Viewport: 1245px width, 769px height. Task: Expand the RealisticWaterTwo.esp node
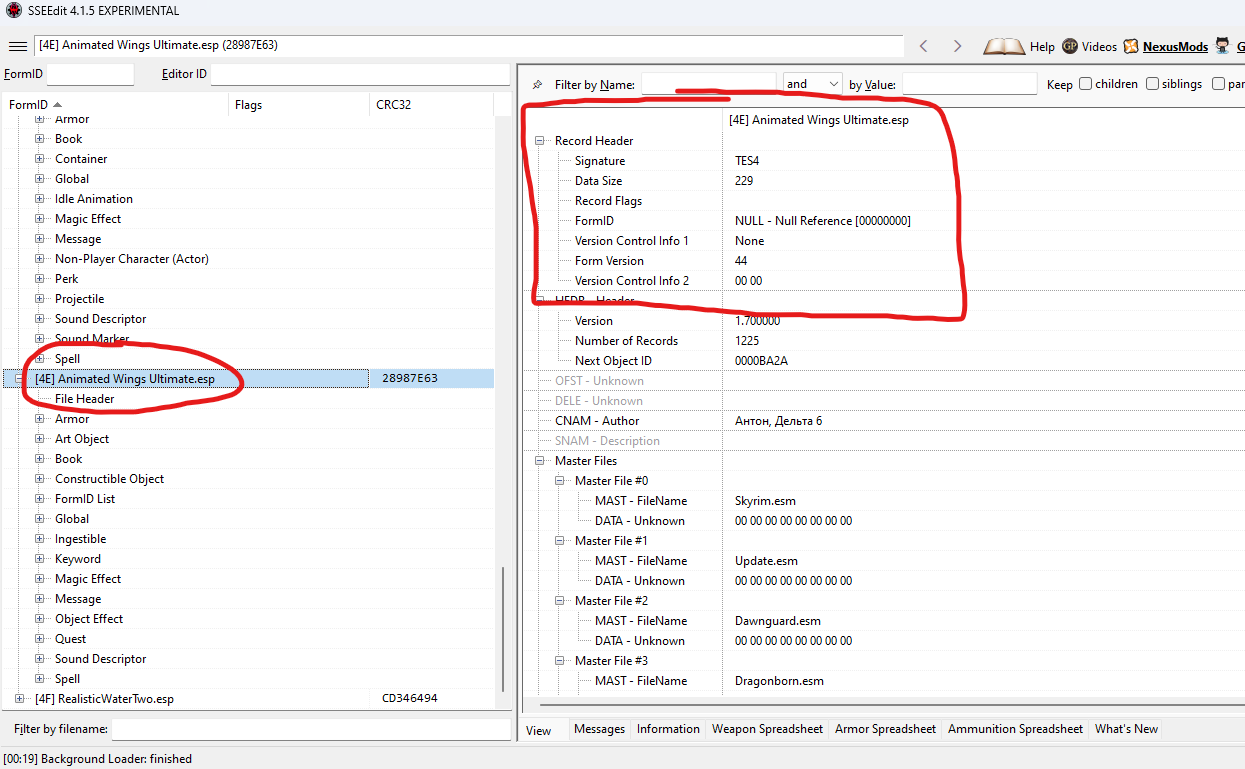pyautogui.click(x=21, y=699)
